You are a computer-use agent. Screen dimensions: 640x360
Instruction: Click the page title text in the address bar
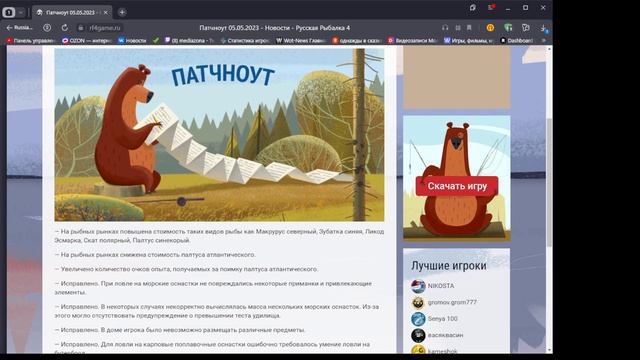click(274, 28)
